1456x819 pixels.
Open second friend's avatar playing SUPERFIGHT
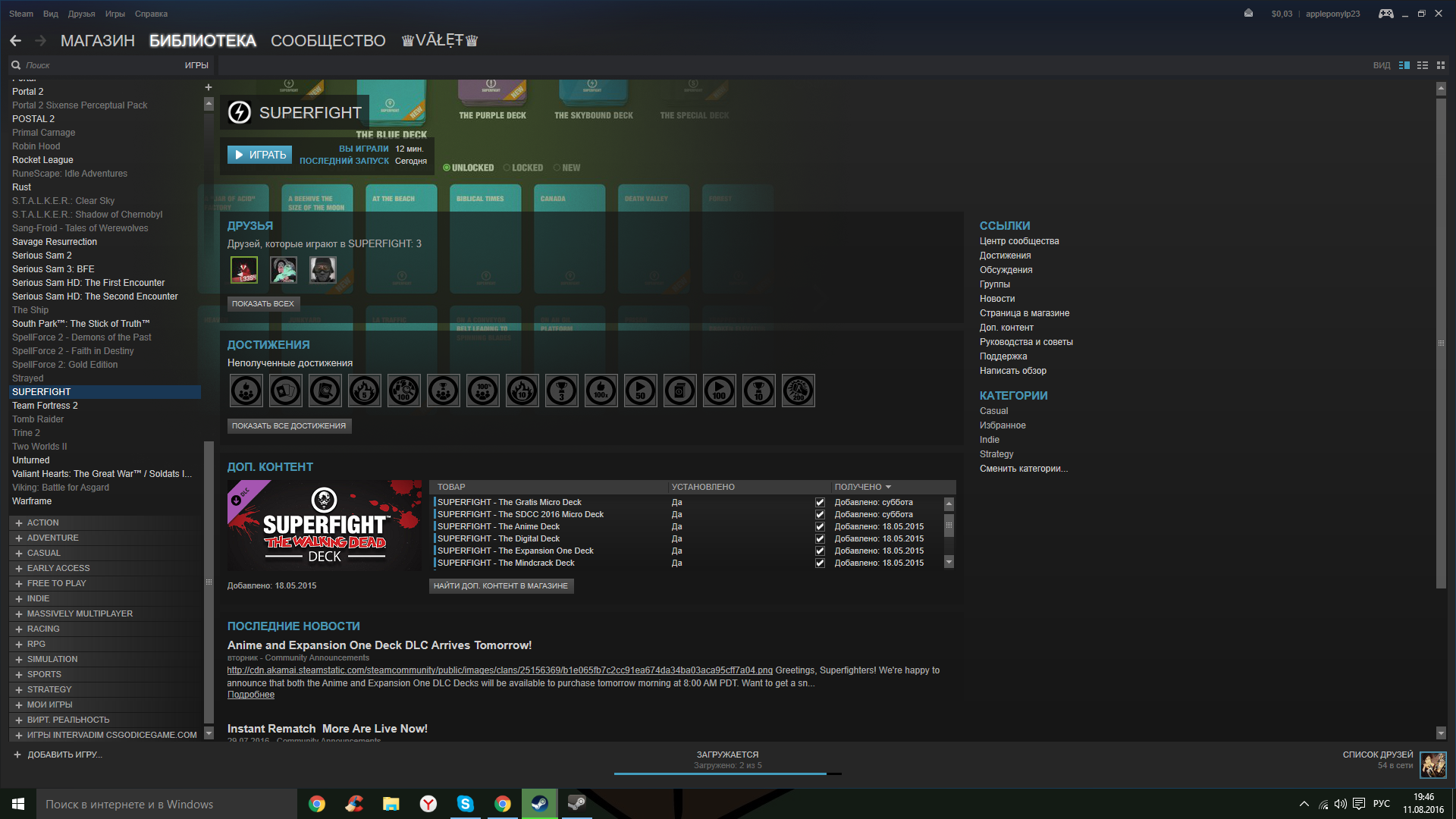point(284,270)
